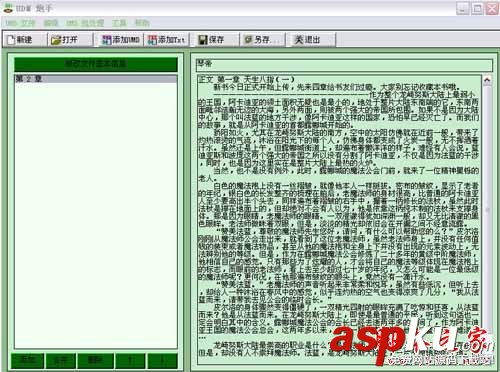500x372 pixels.
Task: Move chapter down with the ↓ button
Action: 162,360
